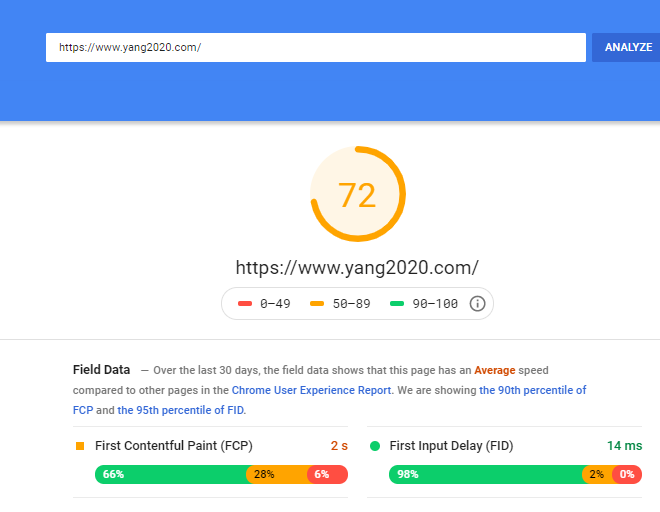Click the orange 50–89 legend marker
This screenshot has height=512, width=660.
click(317, 304)
